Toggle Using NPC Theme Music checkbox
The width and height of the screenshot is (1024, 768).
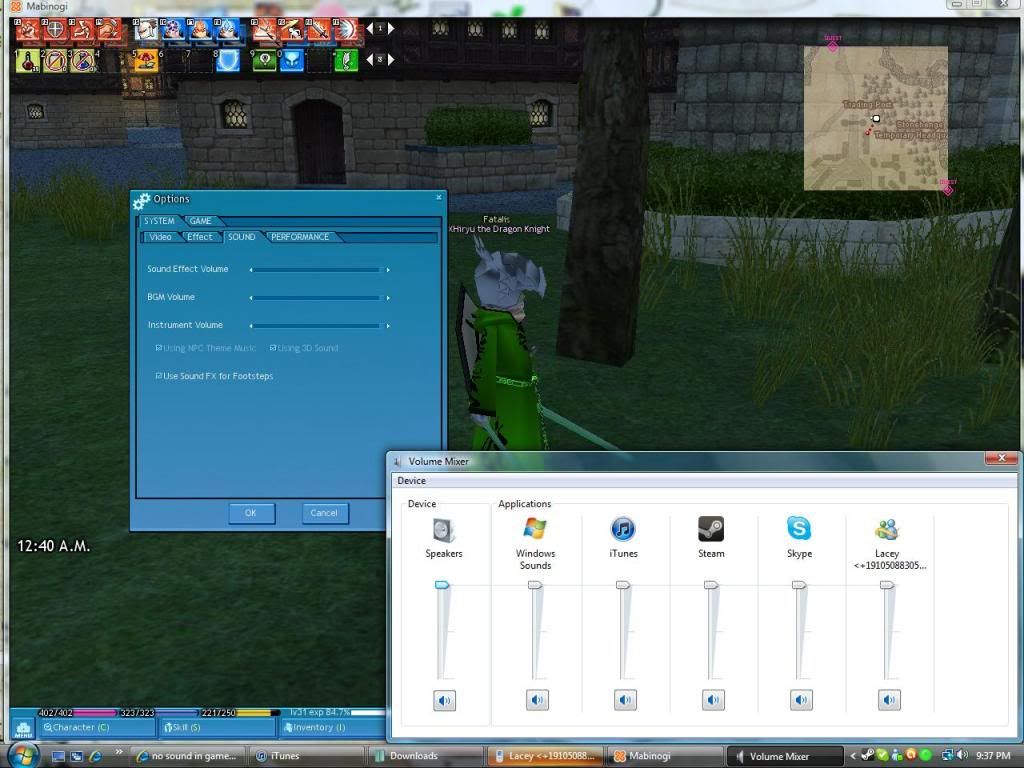tap(159, 348)
